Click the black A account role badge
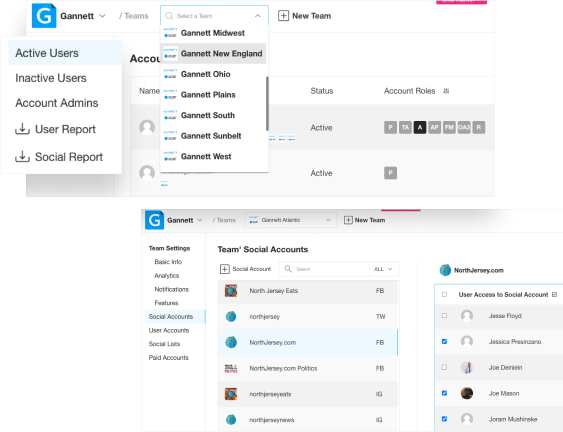 (420, 127)
